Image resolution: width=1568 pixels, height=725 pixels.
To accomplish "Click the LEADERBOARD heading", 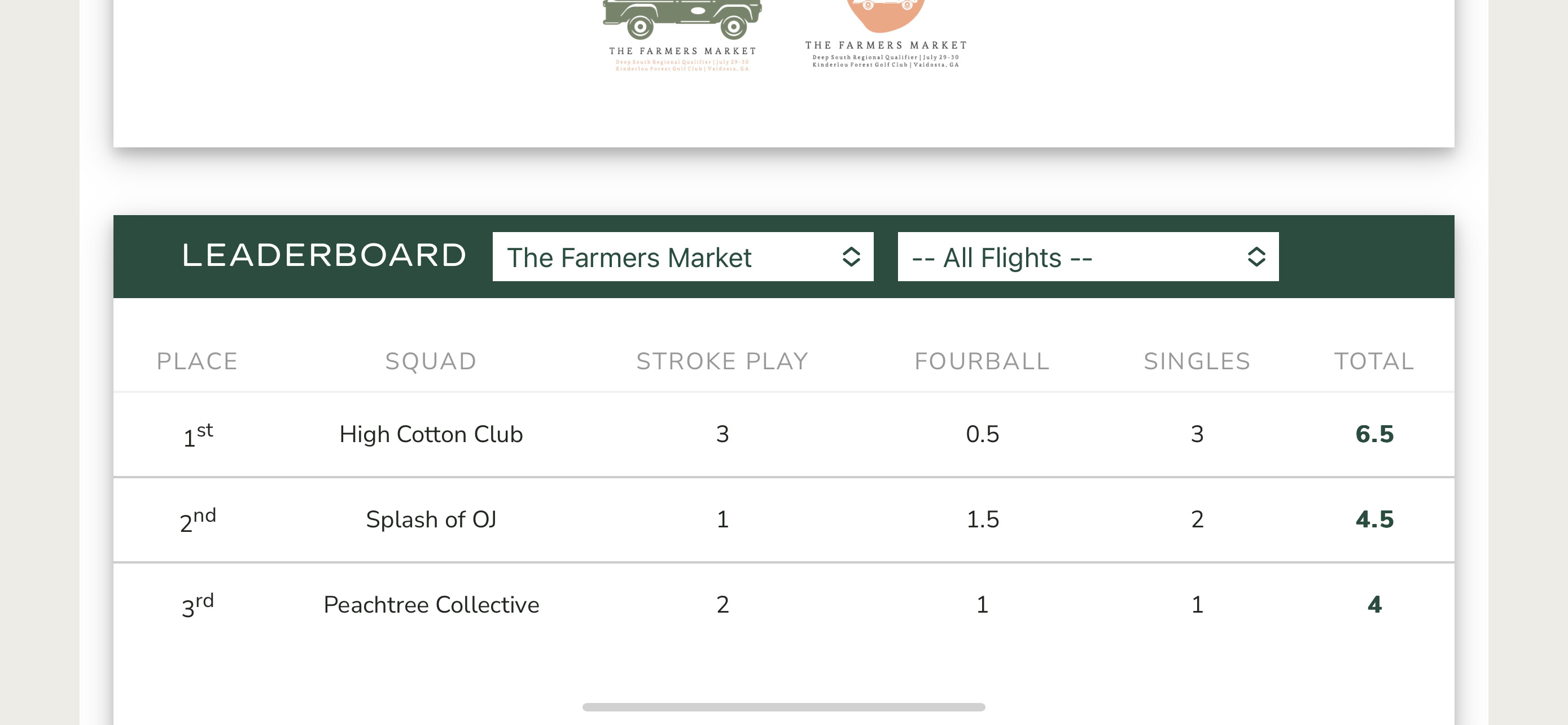I will pyautogui.click(x=324, y=256).
